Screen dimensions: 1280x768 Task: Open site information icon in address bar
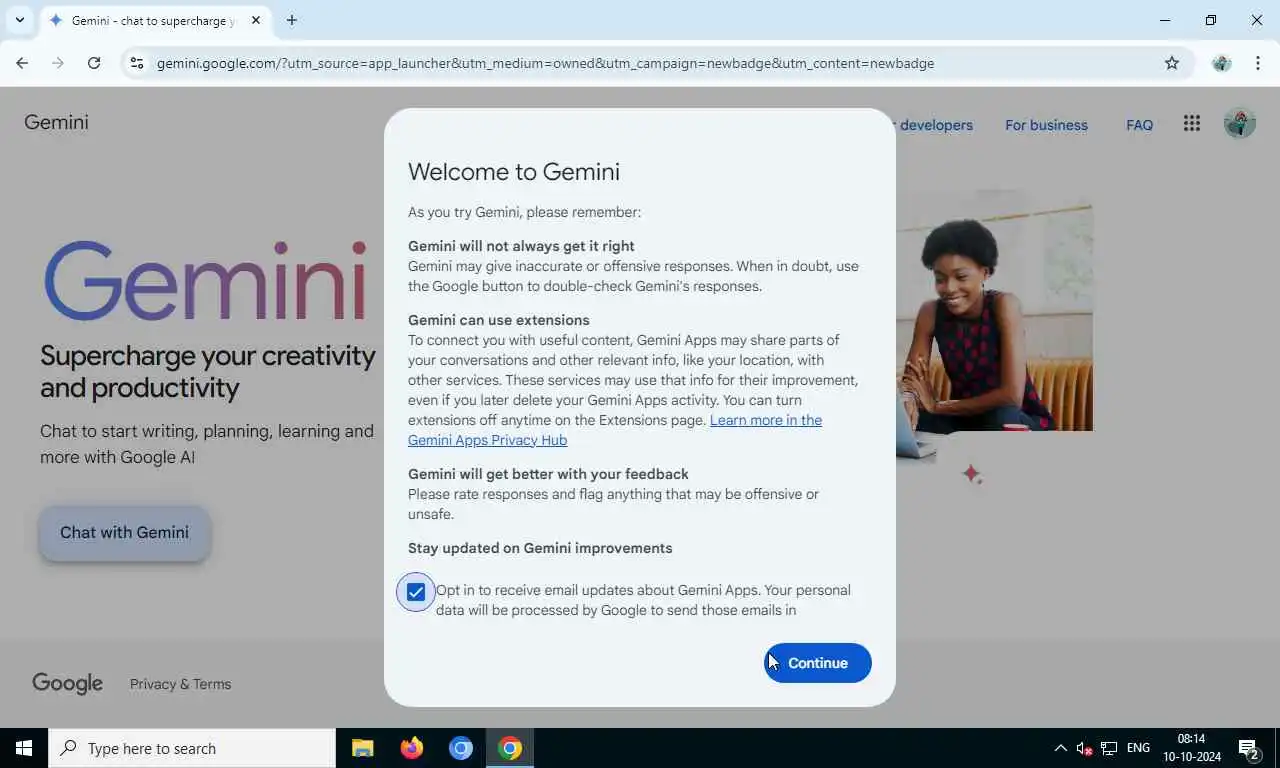pyautogui.click(x=137, y=63)
